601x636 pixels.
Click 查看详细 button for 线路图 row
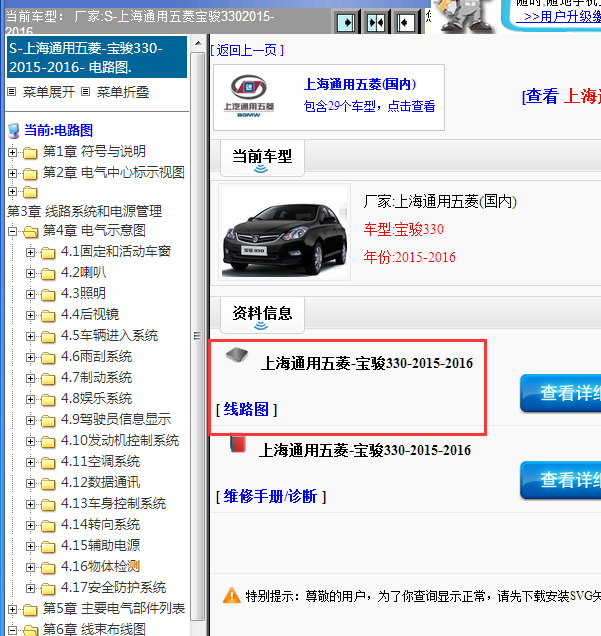coord(561,393)
